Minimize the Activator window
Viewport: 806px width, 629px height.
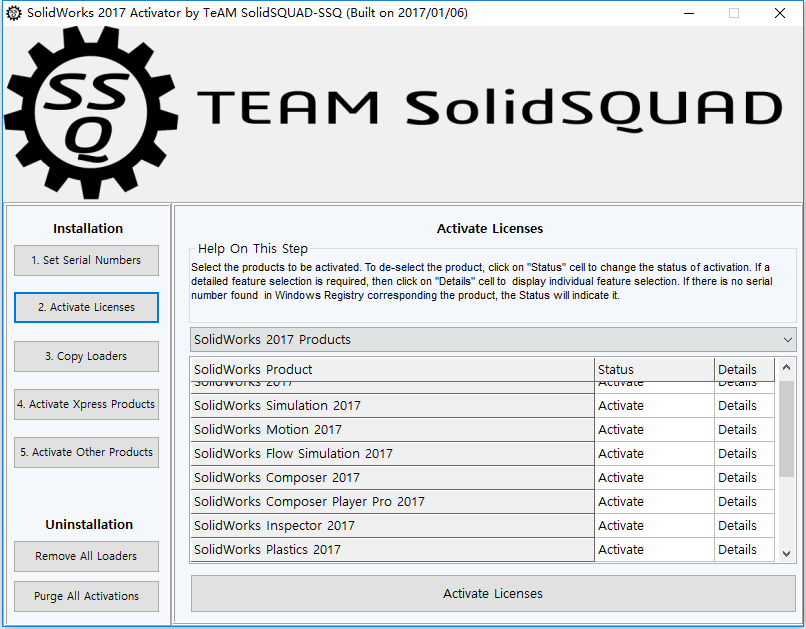tap(689, 13)
